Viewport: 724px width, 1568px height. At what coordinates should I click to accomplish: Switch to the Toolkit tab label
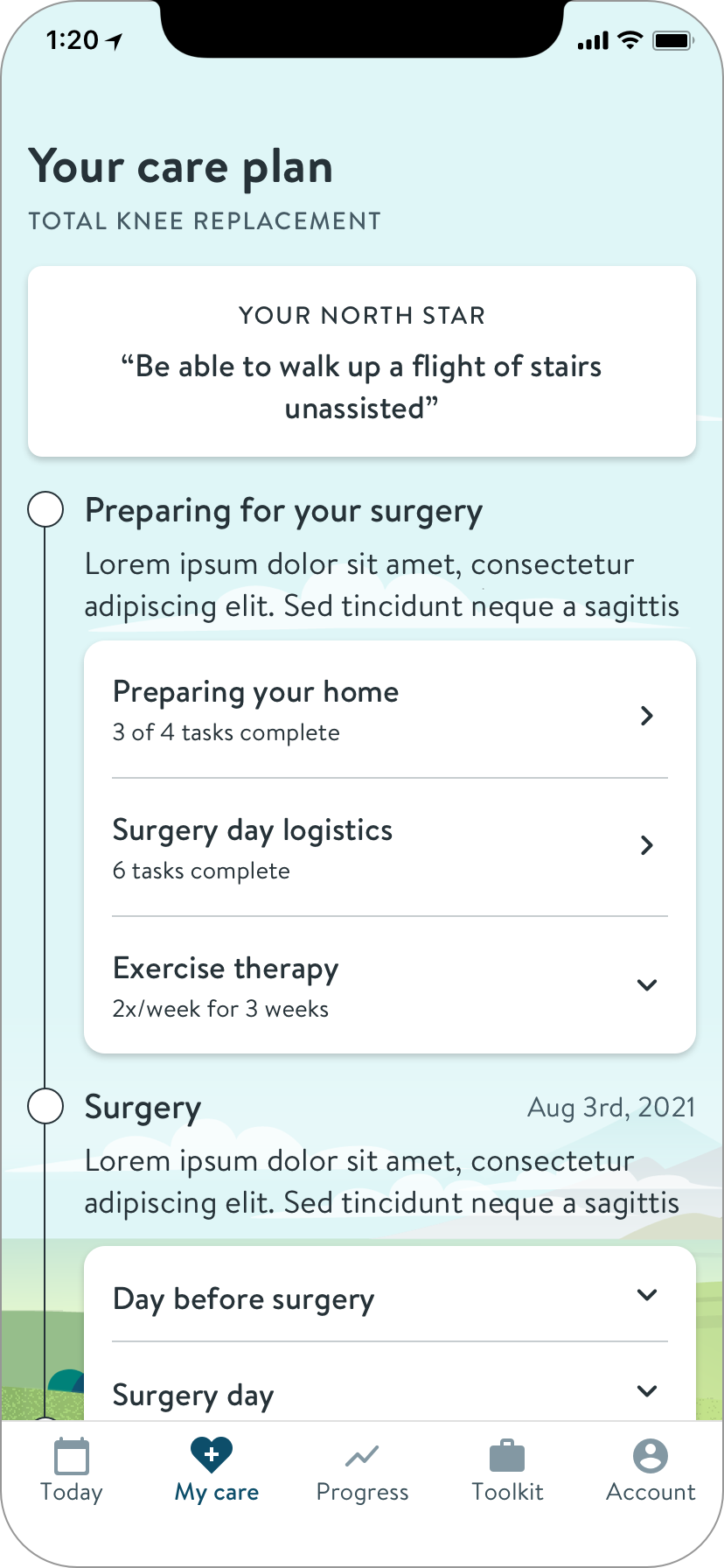[x=507, y=1492]
